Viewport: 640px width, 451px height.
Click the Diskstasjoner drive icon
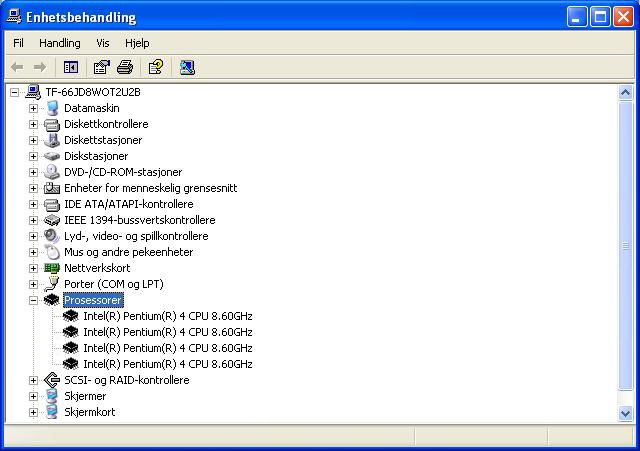click(52, 156)
